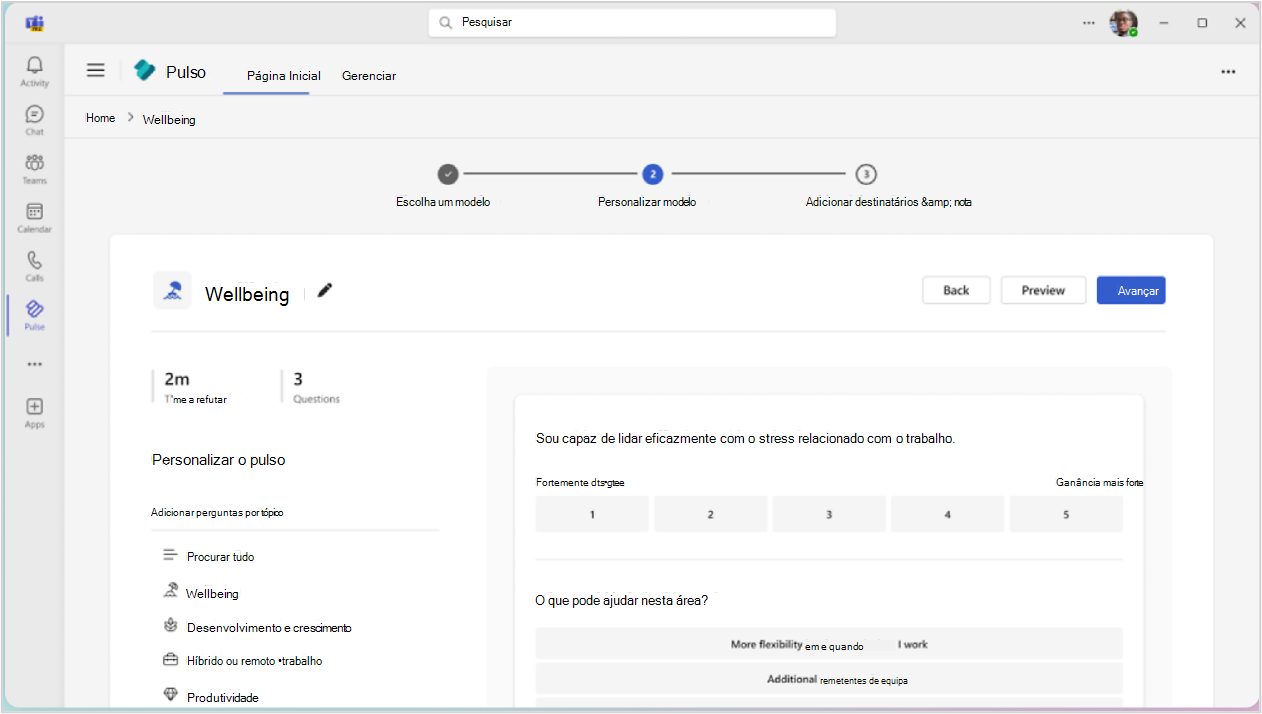The width and height of the screenshot is (1262, 714).
Task: Click step 3 Adicionar destinatários in progress
Action: coord(866,174)
